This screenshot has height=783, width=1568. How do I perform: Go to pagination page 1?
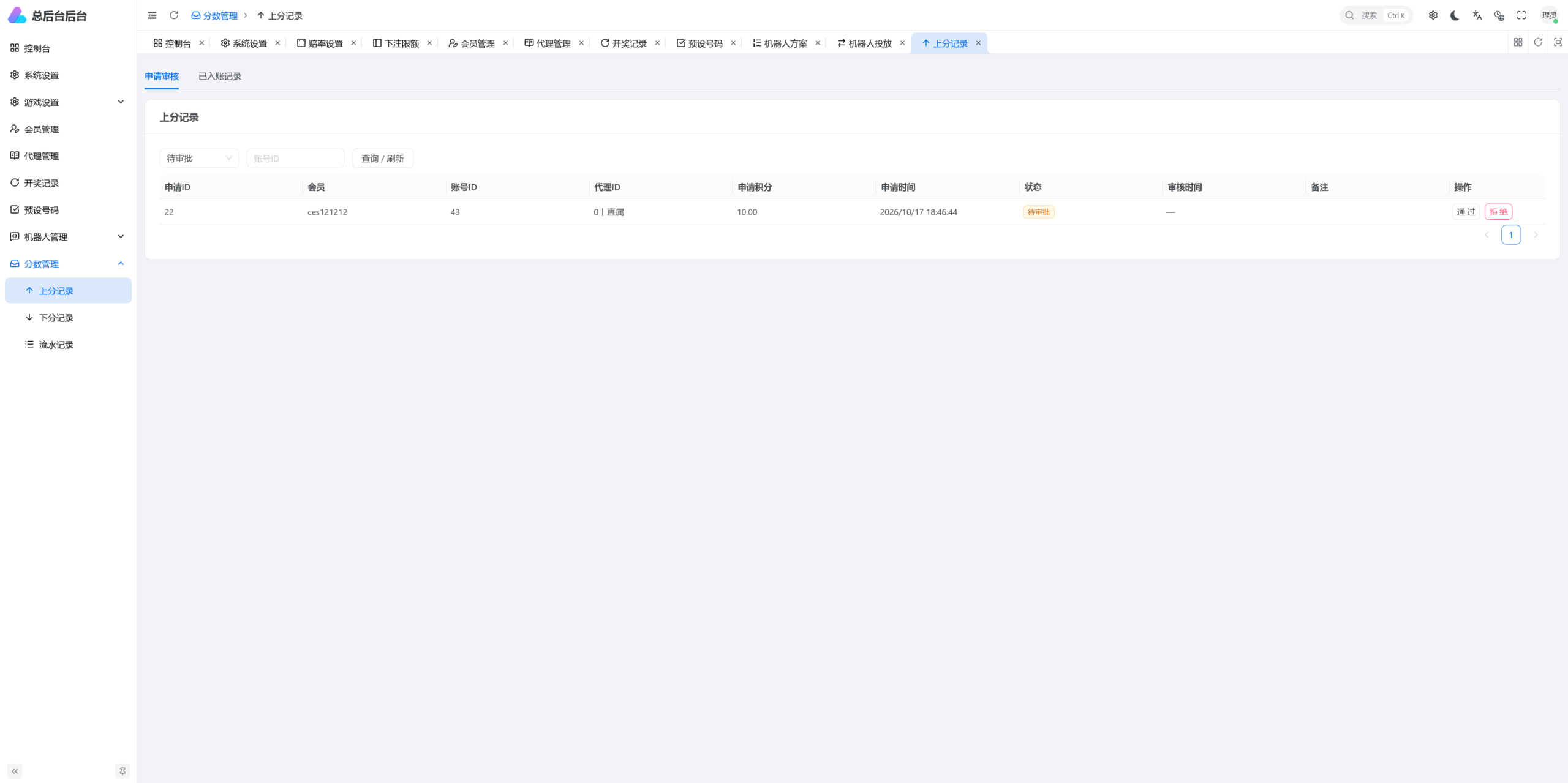(1511, 234)
